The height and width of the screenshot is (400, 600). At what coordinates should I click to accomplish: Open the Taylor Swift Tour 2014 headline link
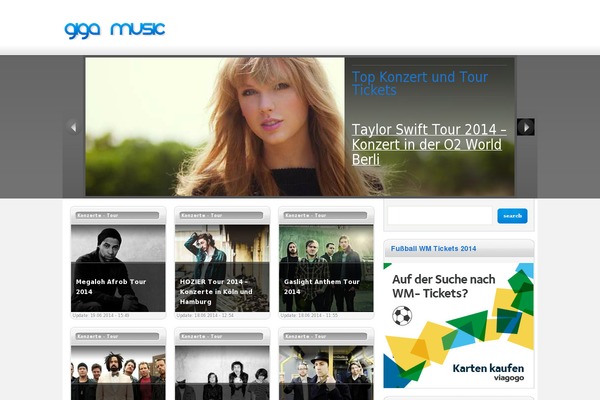429,144
